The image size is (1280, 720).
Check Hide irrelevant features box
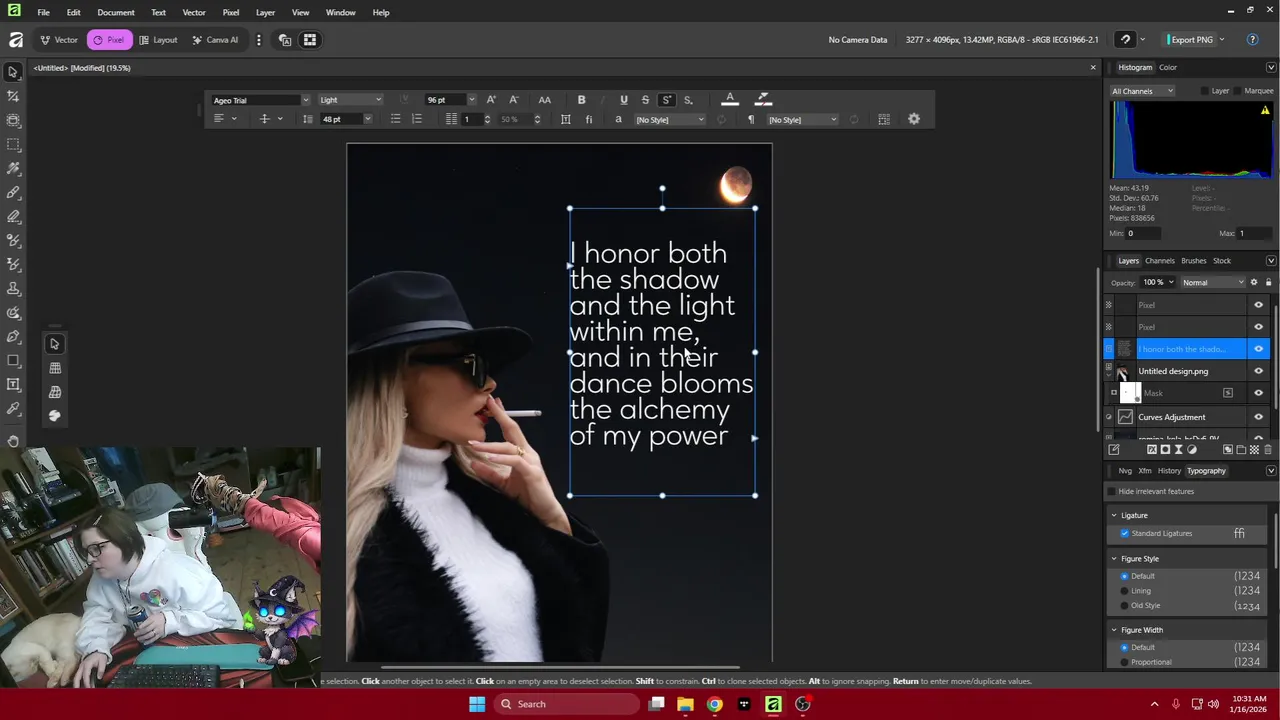(1111, 492)
